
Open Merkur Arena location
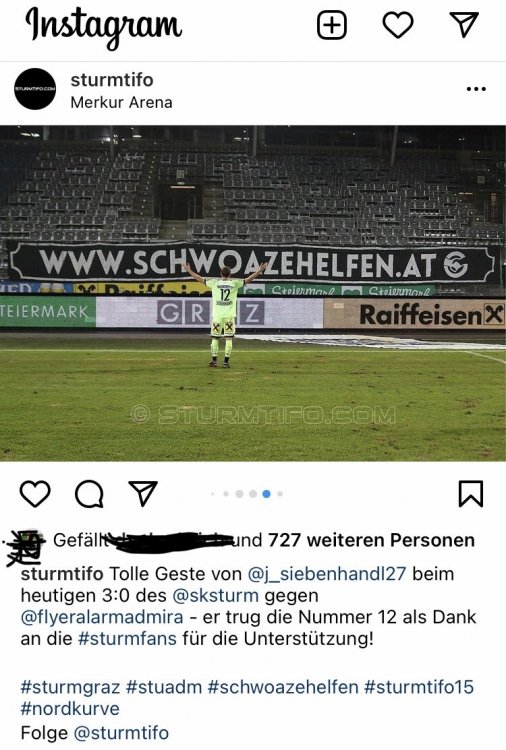(121, 102)
